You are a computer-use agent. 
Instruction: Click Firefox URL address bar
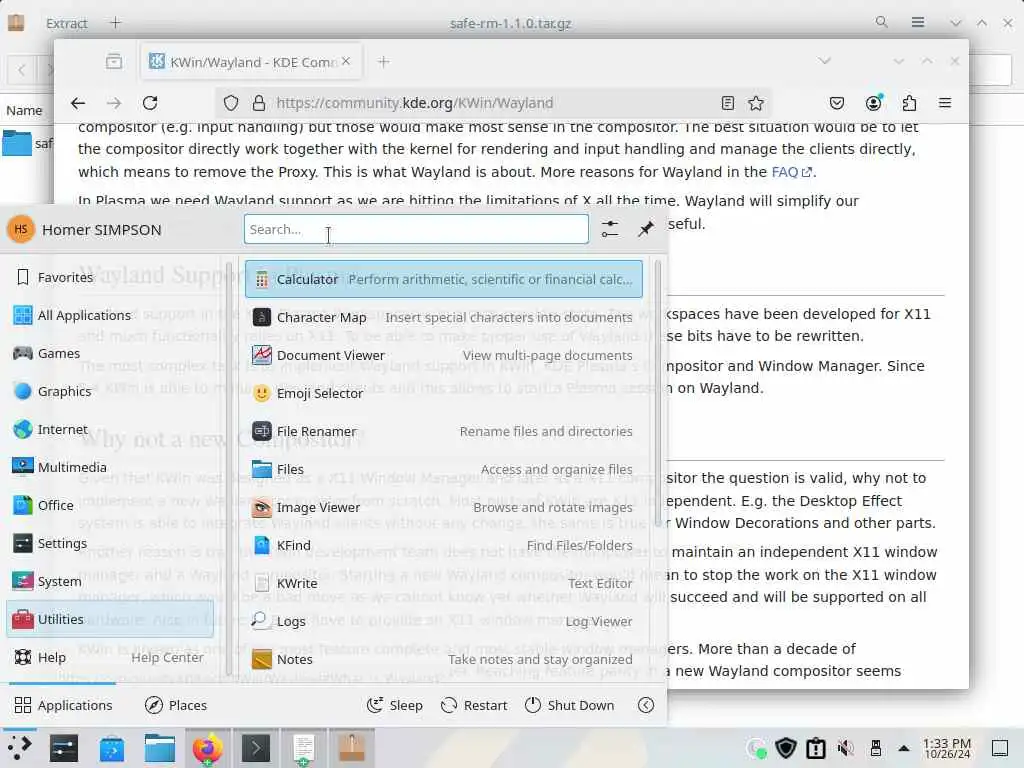click(x=493, y=103)
